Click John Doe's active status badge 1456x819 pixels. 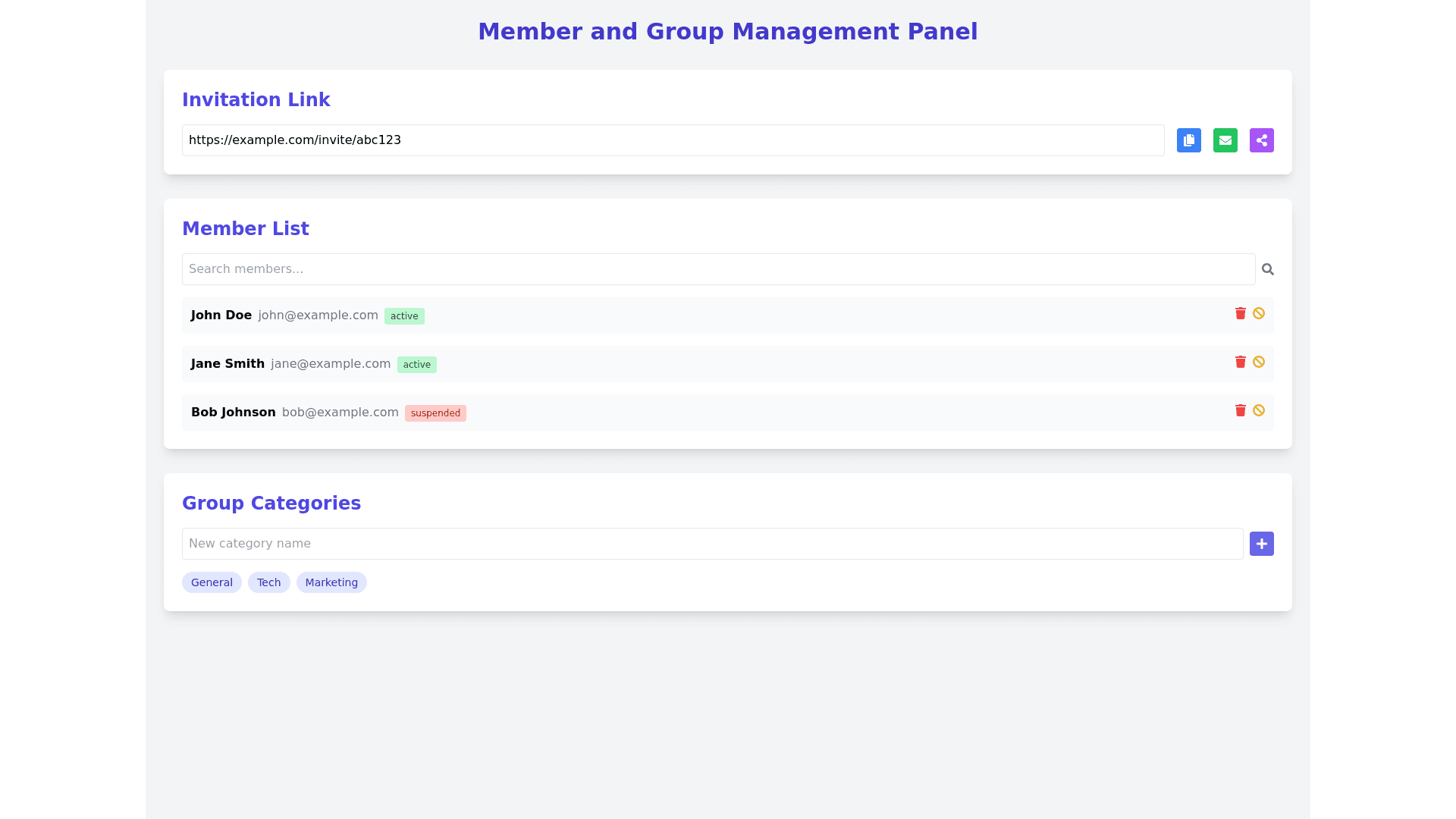[404, 316]
